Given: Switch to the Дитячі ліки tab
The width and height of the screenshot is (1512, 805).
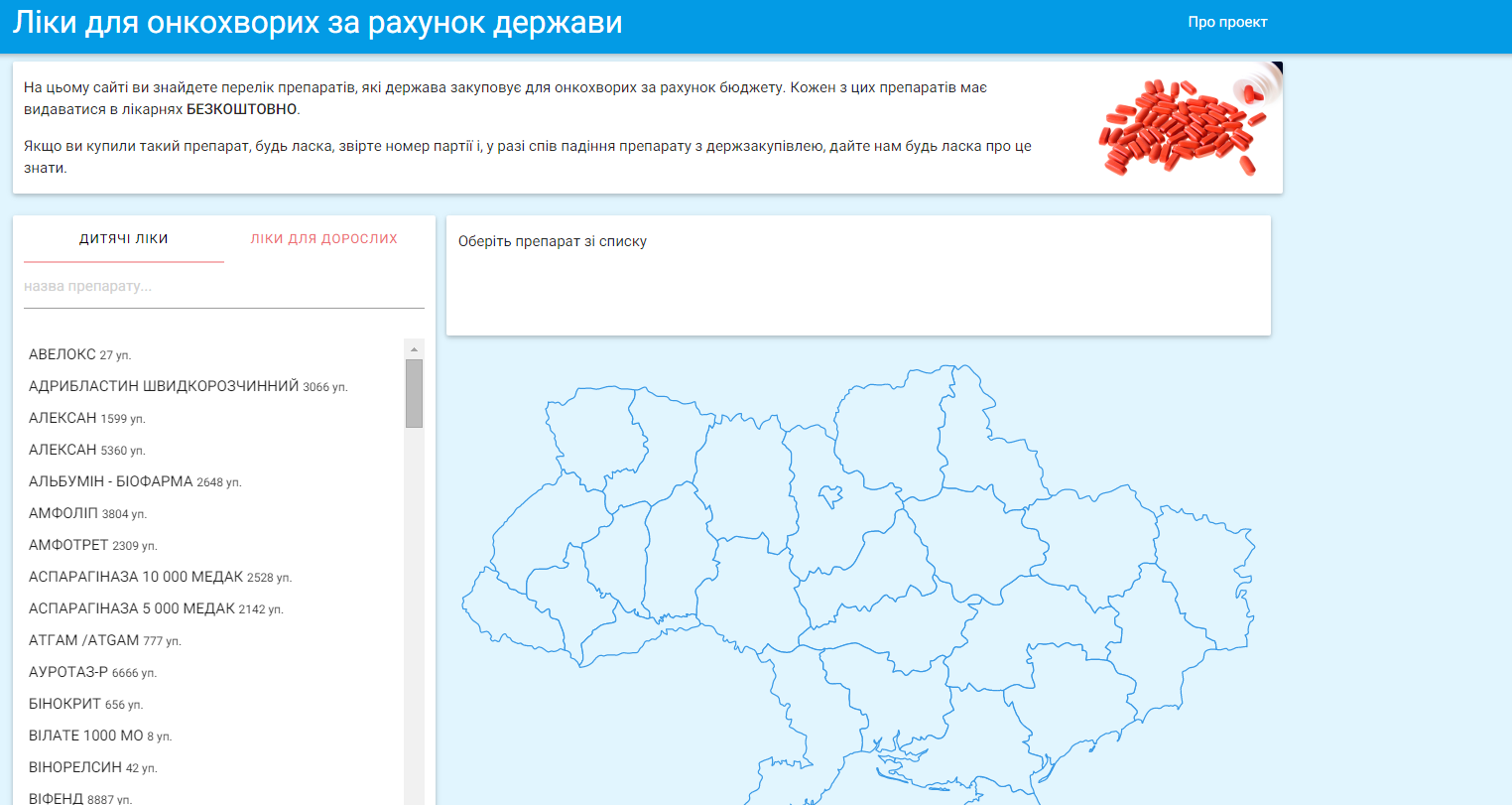Looking at the screenshot, I should [x=124, y=239].
